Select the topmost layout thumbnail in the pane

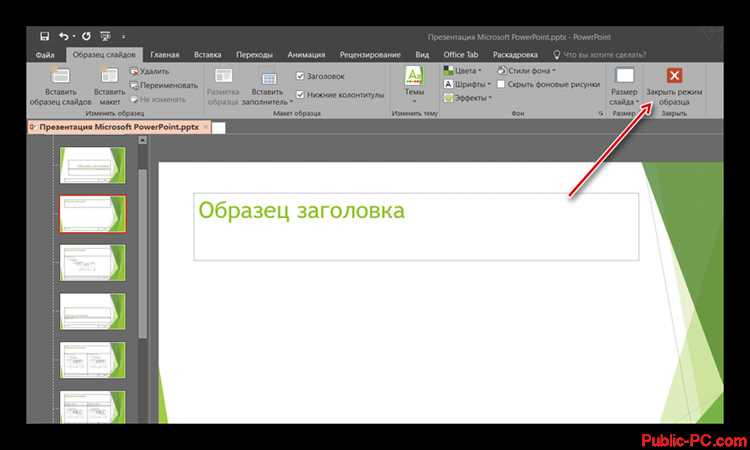92,165
